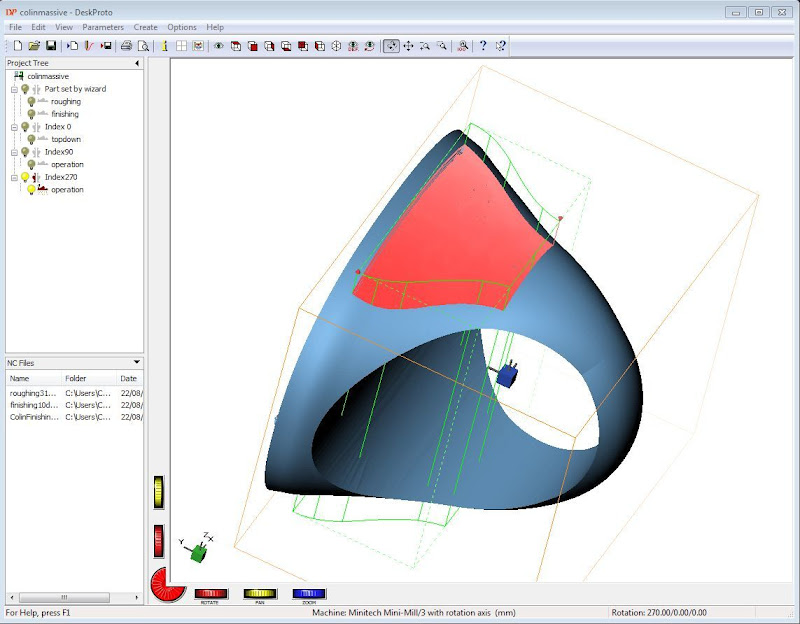The width and height of the screenshot is (800, 624).
Task: Toggle light bulb for roughing operation
Action: click(32, 102)
